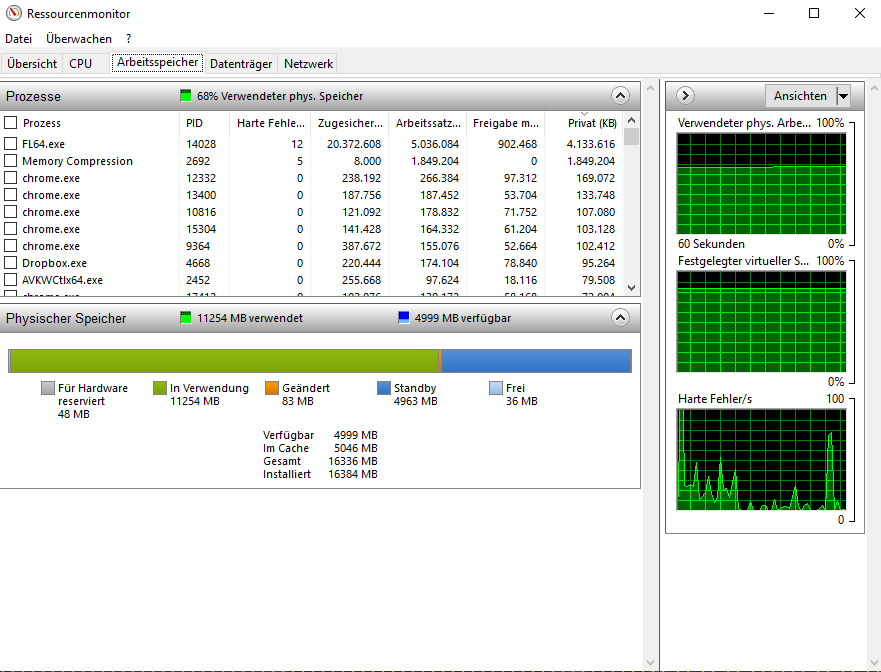Viewport: 881px width, 672px height.
Task: Click blue Standby memory bar segment
Action: (x=537, y=361)
